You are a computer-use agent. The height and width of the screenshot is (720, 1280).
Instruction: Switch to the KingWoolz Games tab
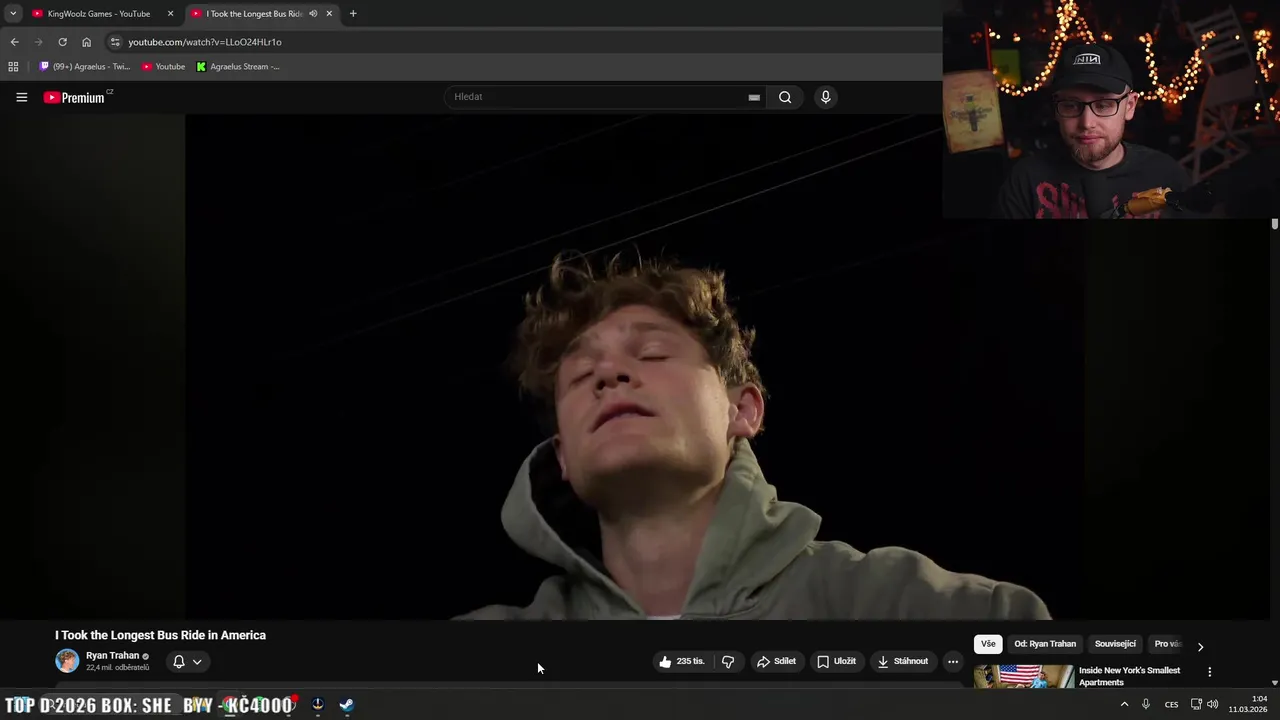pyautogui.click(x=98, y=14)
